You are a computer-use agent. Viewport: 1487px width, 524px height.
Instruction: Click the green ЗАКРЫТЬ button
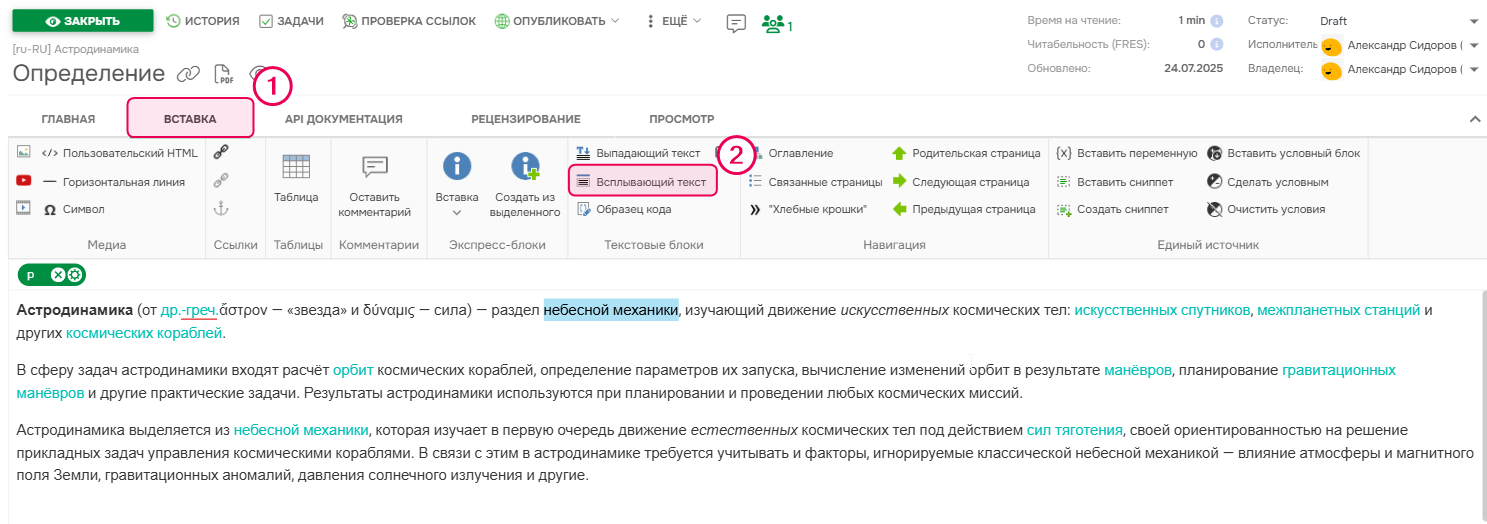83,20
